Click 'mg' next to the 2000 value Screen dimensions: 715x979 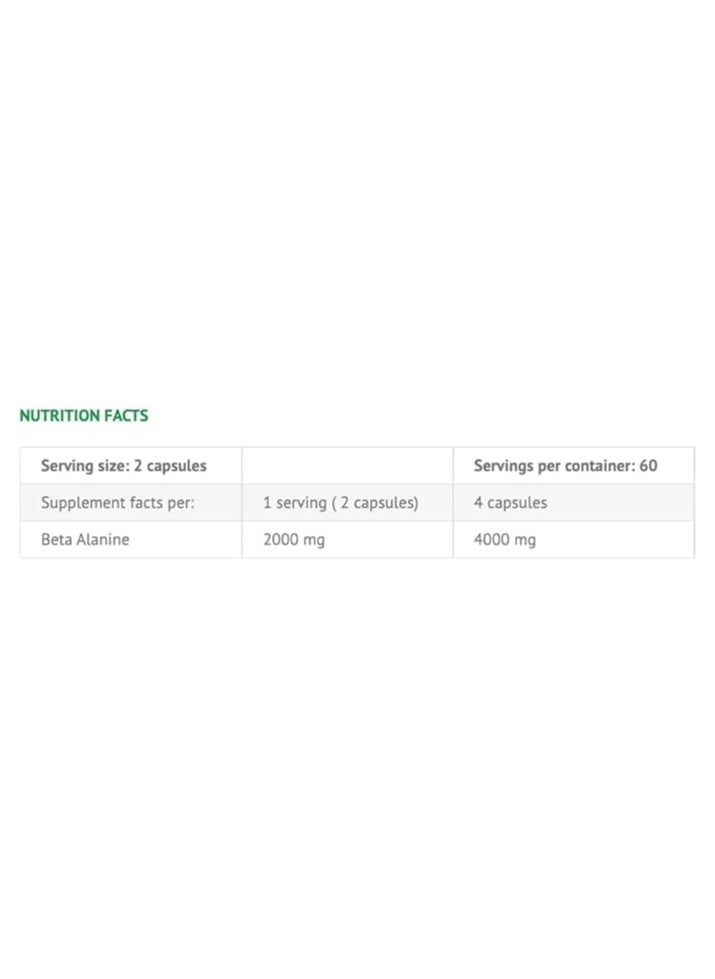click(313, 541)
